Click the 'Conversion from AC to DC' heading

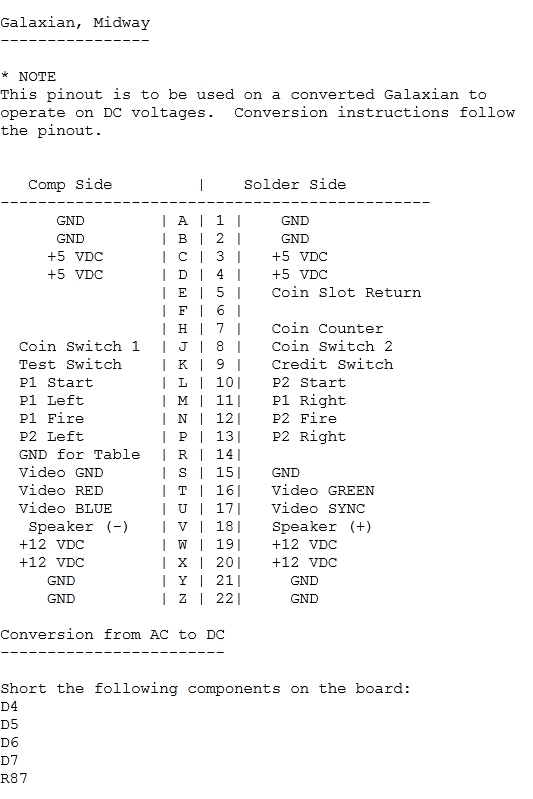(112, 634)
